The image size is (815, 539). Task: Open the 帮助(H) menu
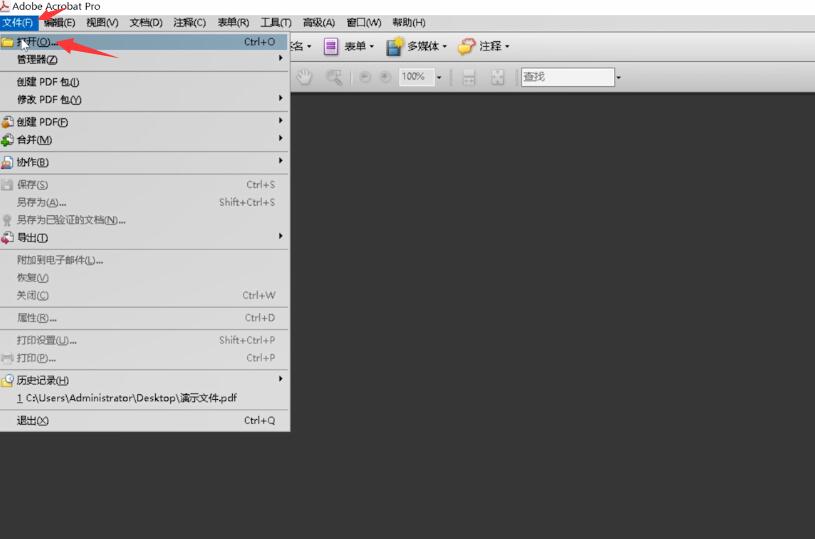[x=409, y=23]
